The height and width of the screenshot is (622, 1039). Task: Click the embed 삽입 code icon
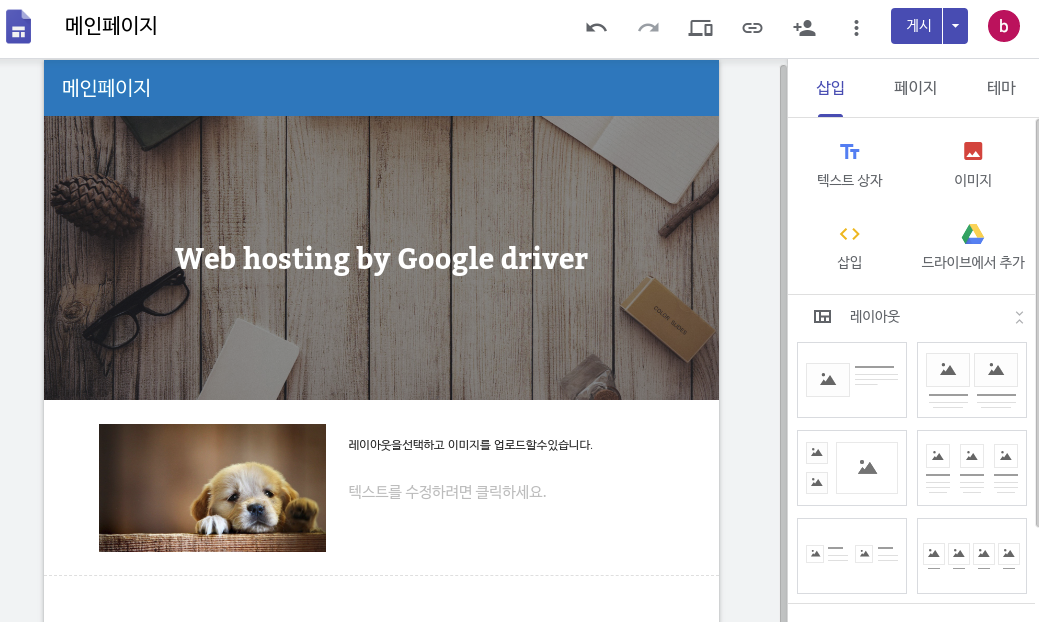click(849, 247)
